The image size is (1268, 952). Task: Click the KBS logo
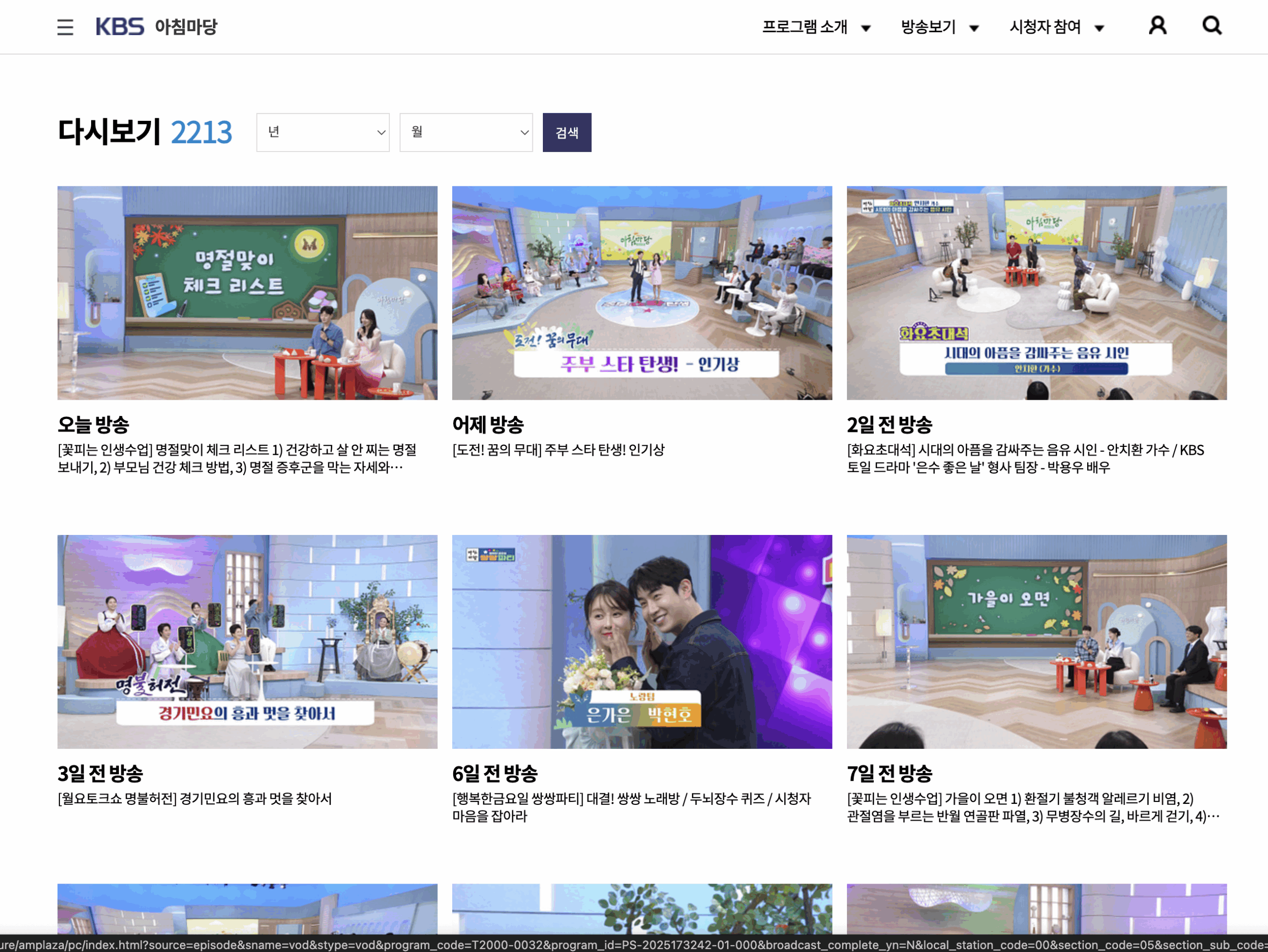[120, 26]
